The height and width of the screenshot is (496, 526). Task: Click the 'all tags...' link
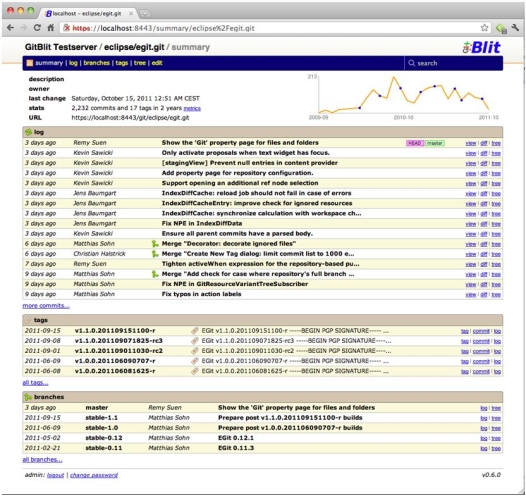[x=35, y=383]
